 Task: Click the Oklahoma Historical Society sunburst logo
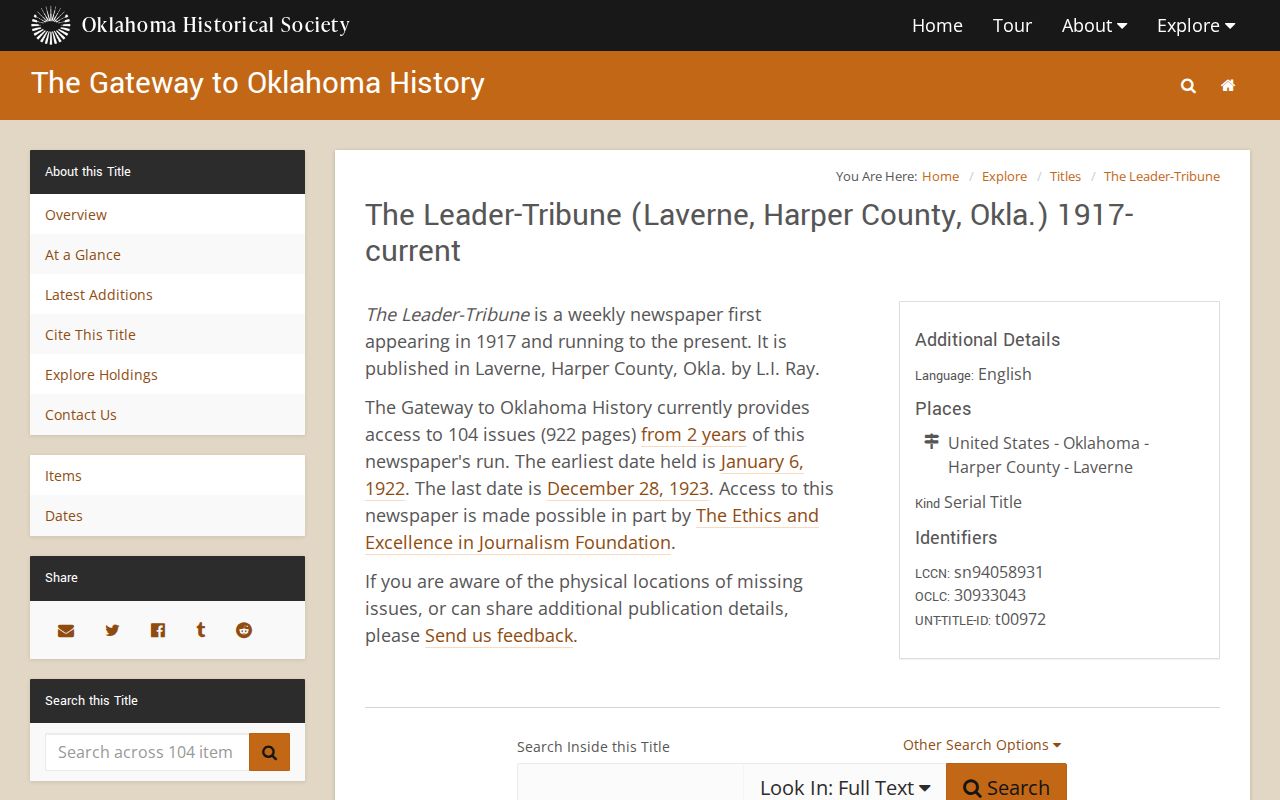point(51,25)
